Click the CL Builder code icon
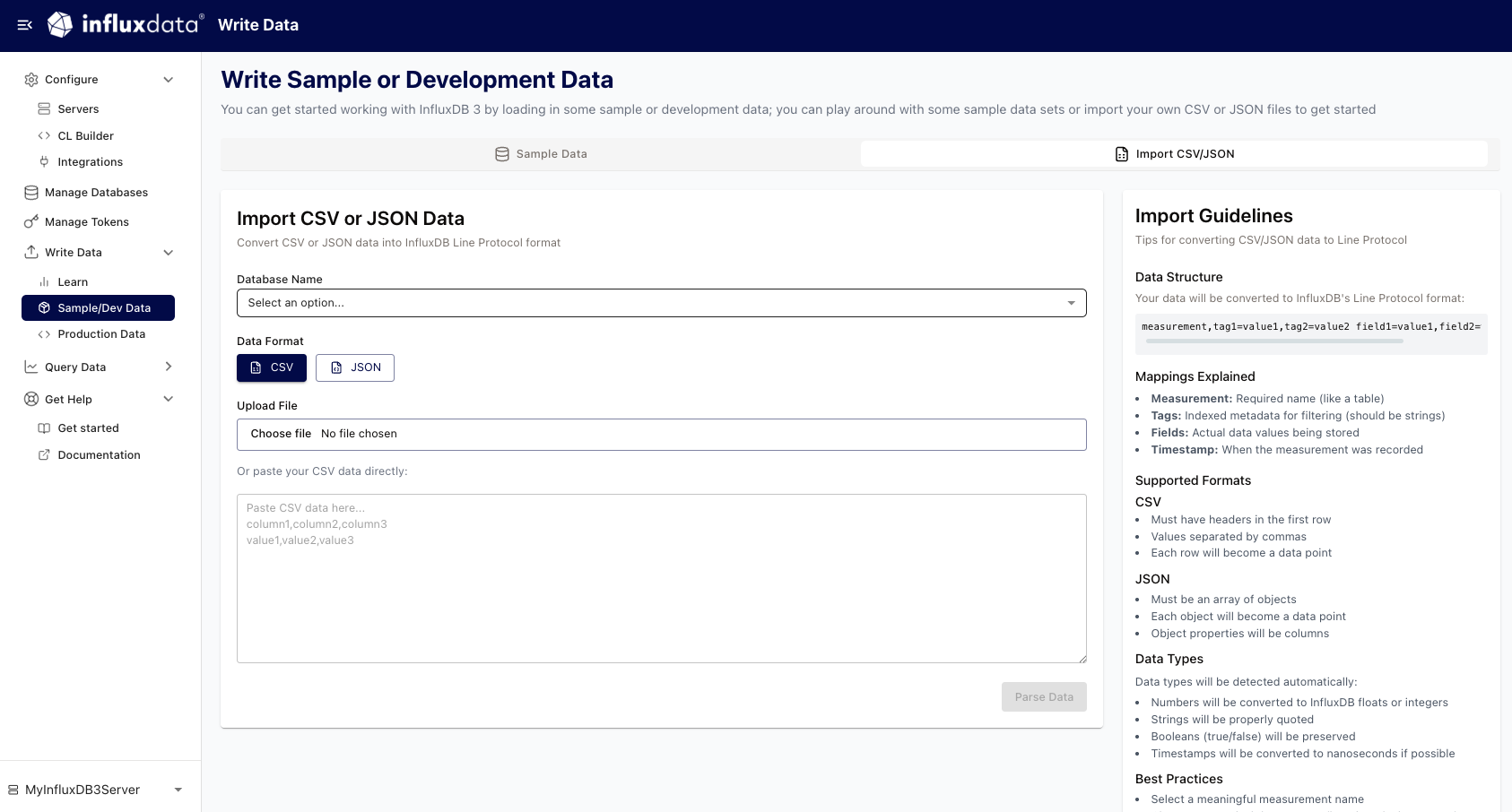1512x812 pixels. pos(44,135)
